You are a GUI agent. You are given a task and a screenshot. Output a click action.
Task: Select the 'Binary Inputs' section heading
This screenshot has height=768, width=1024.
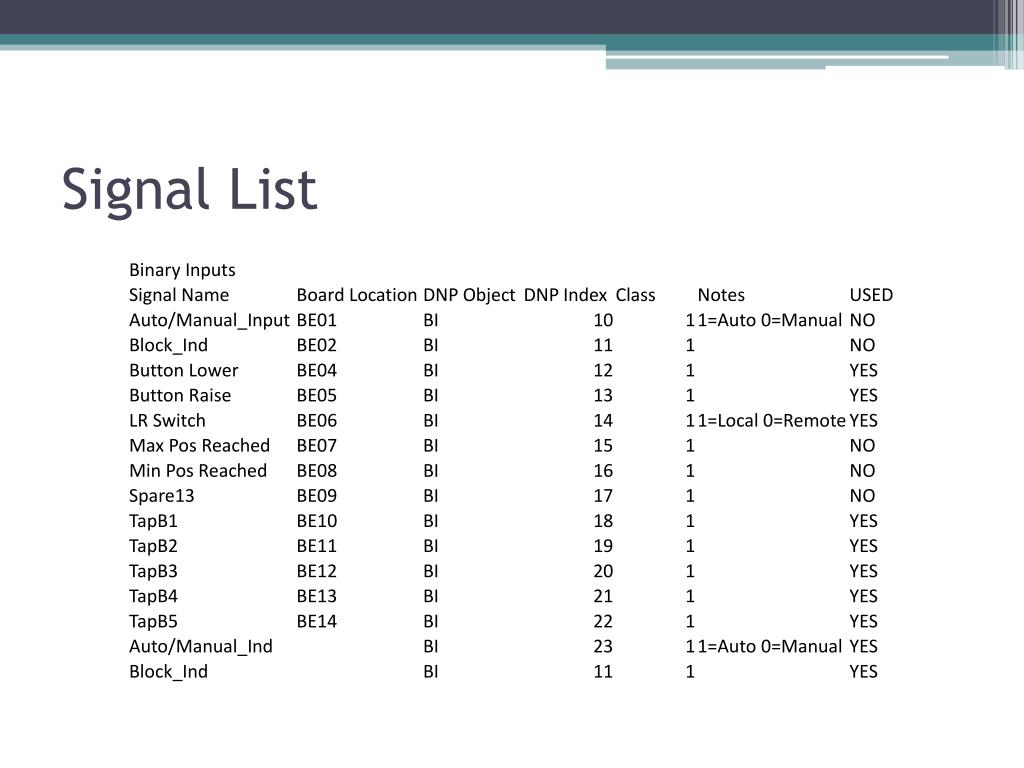coord(182,270)
